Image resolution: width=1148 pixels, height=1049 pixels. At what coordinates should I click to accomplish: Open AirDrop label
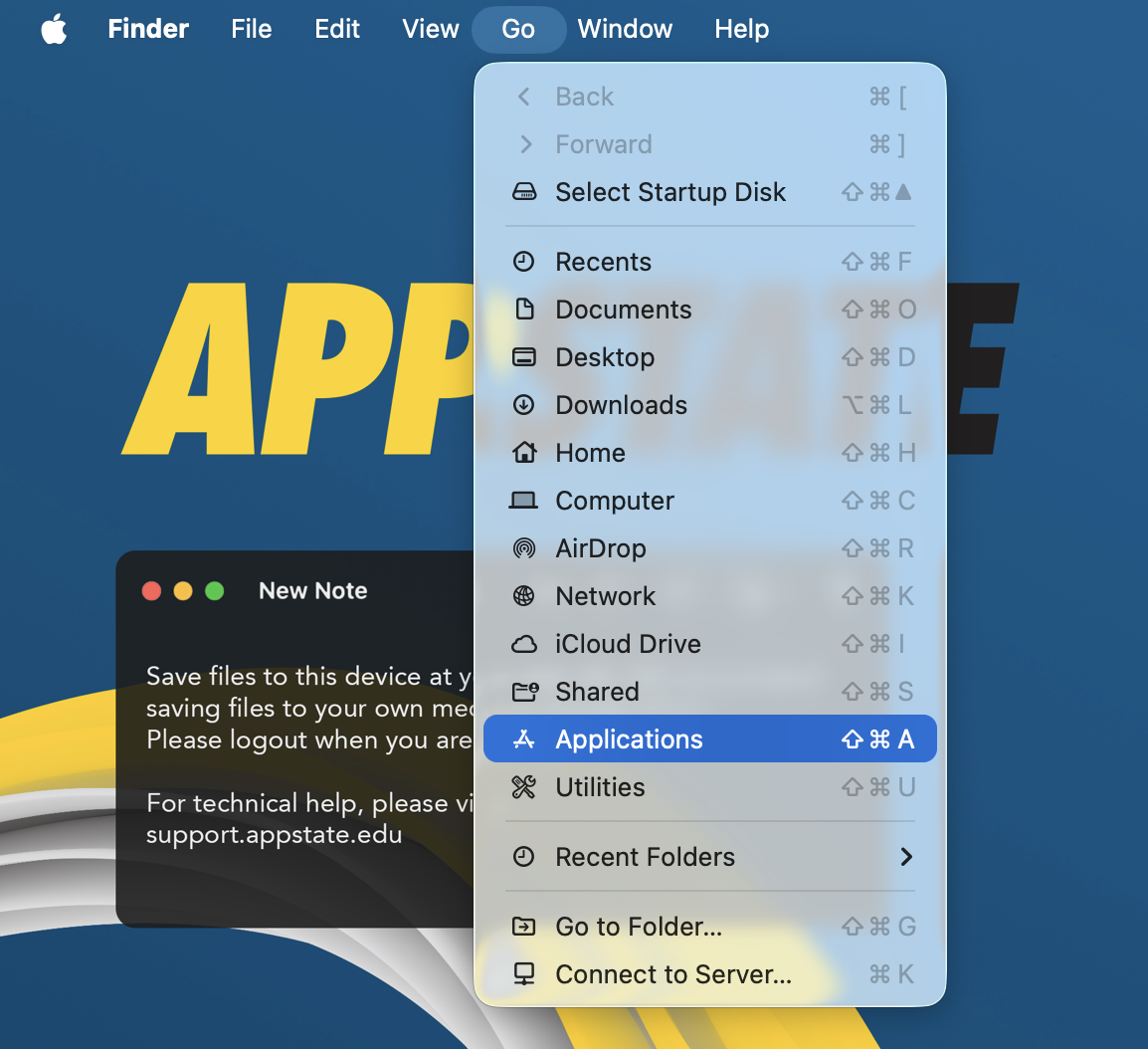click(x=600, y=548)
